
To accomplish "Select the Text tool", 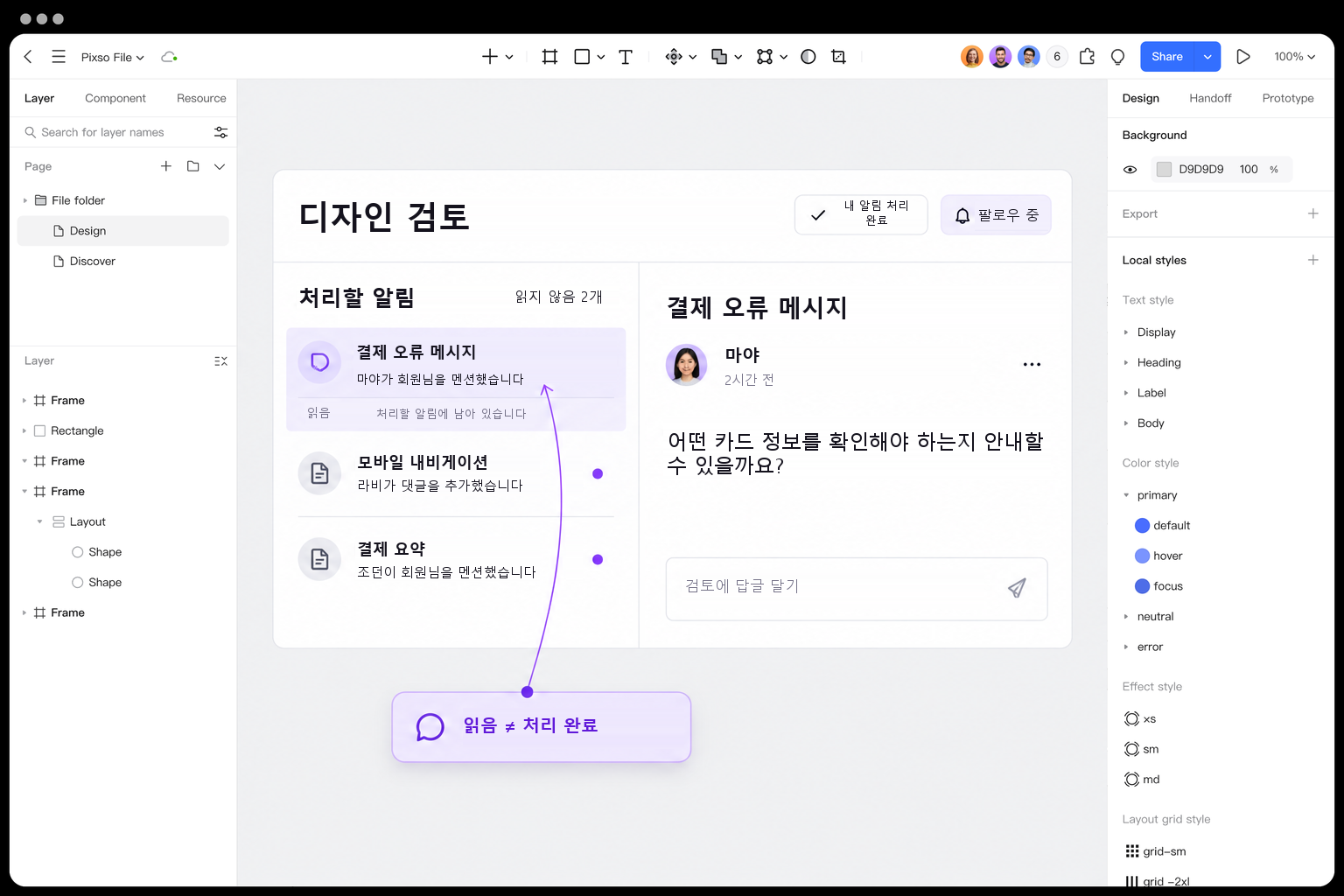I will pyautogui.click(x=626, y=57).
